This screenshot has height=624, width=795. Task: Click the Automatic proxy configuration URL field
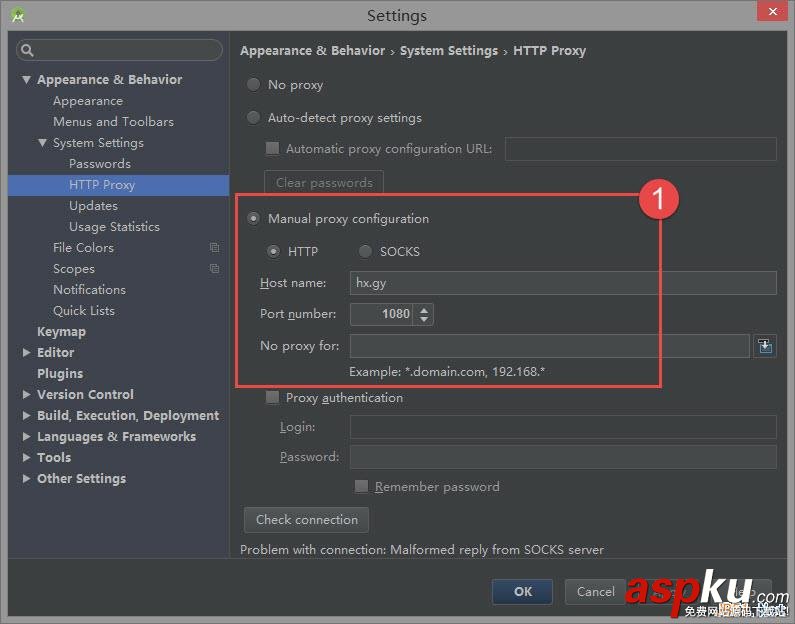point(640,149)
